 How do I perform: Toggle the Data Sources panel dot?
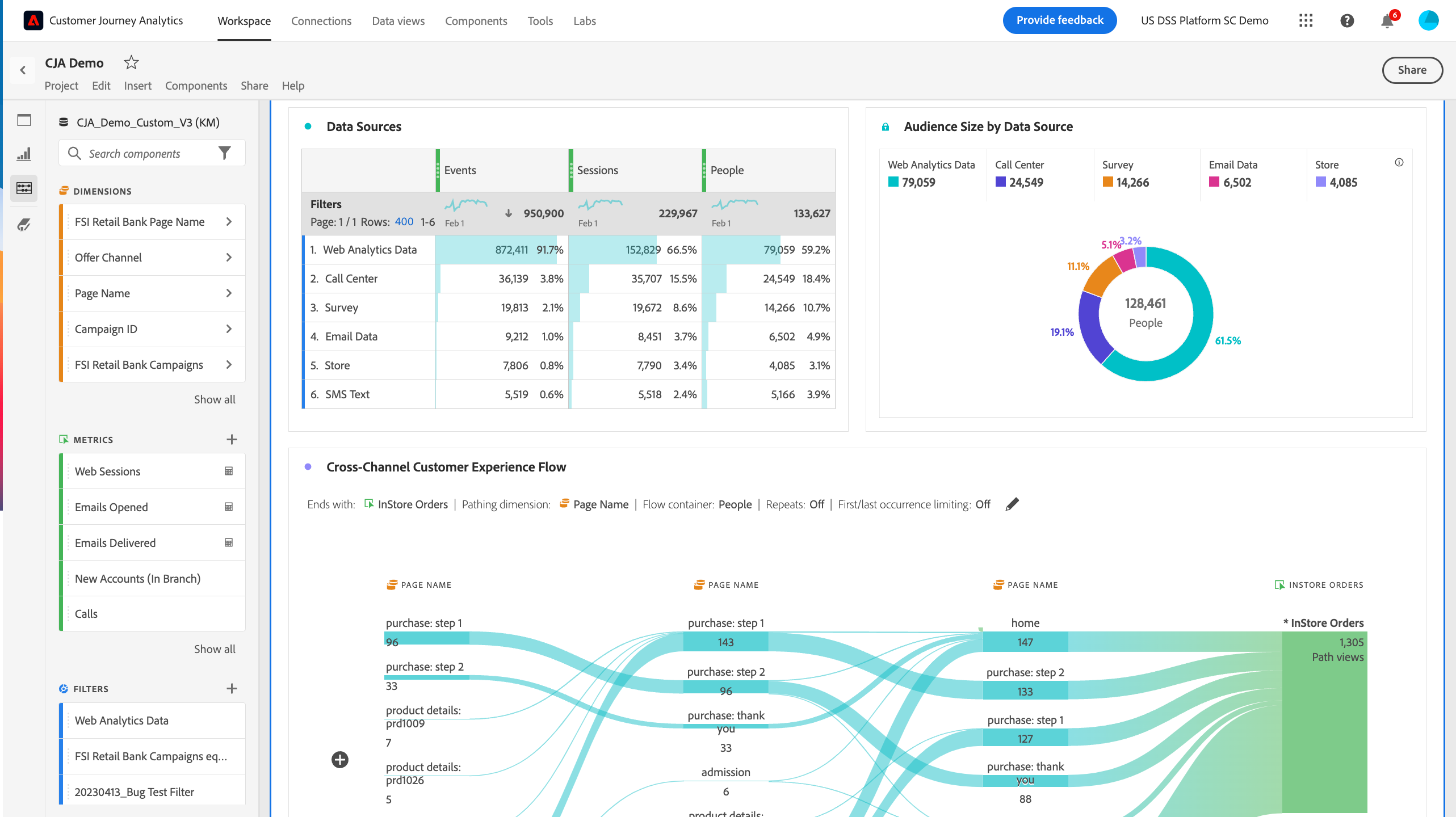point(308,127)
